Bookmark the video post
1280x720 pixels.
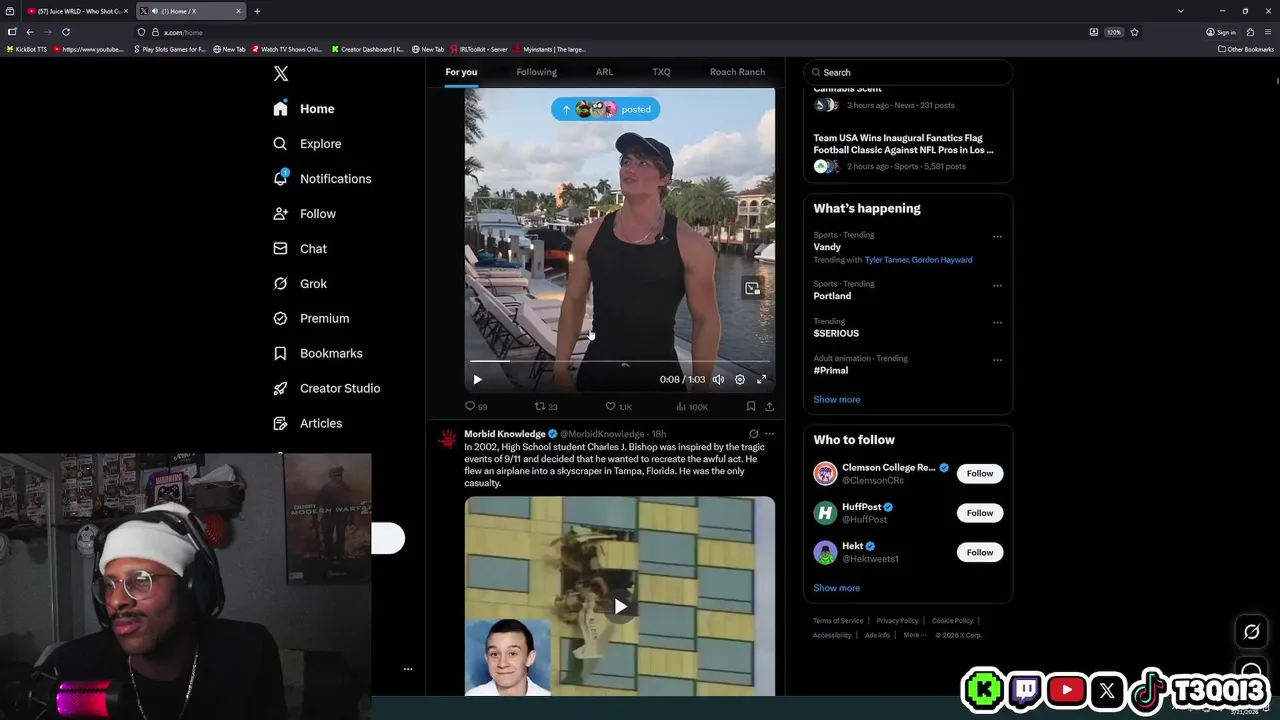click(x=751, y=407)
